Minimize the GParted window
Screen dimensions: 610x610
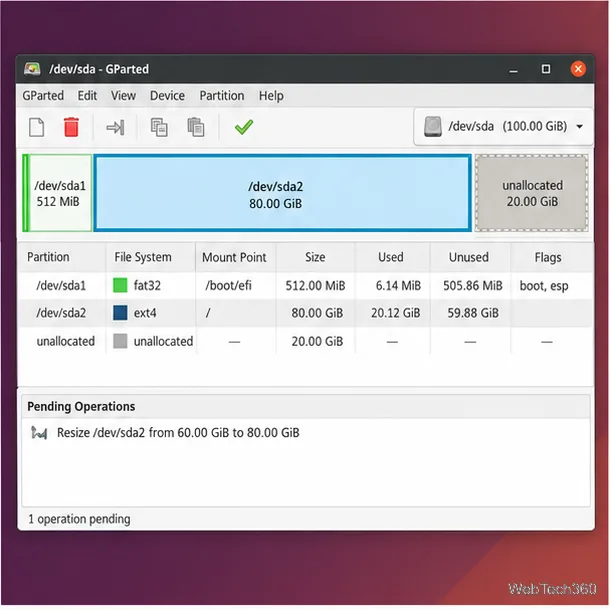pos(514,70)
